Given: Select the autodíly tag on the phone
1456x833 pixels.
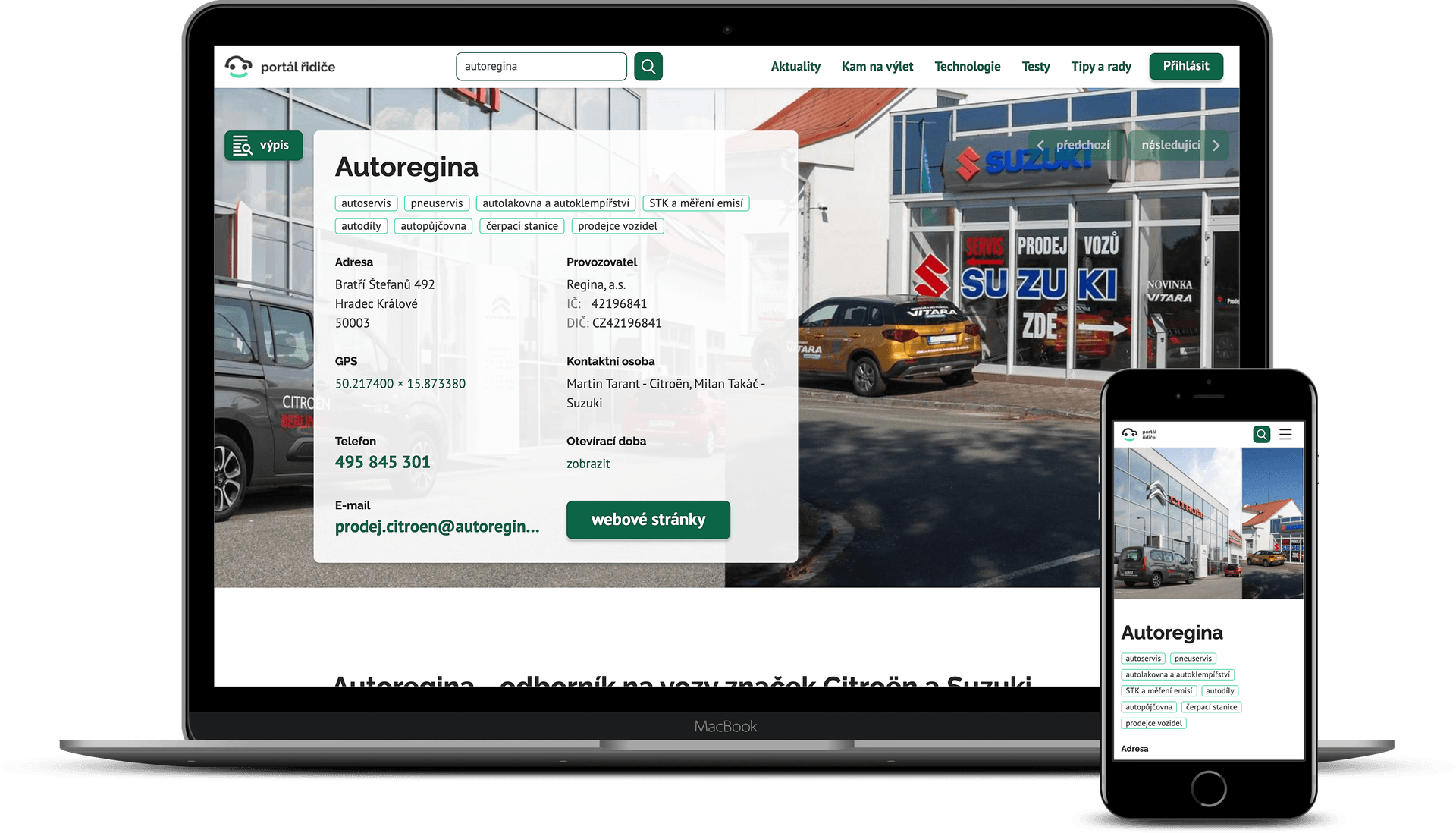Looking at the screenshot, I should [1220, 691].
